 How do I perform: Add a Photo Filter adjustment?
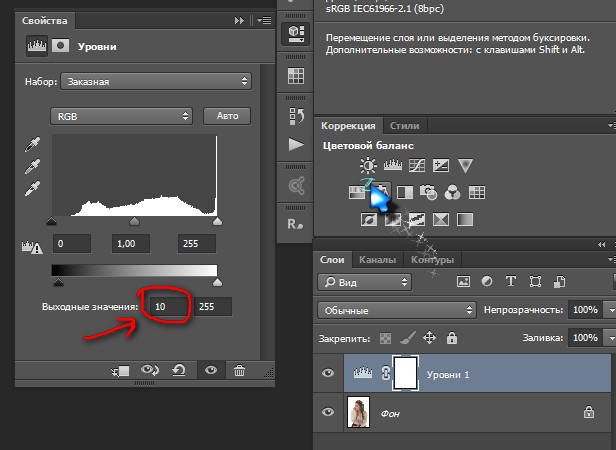[x=428, y=192]
